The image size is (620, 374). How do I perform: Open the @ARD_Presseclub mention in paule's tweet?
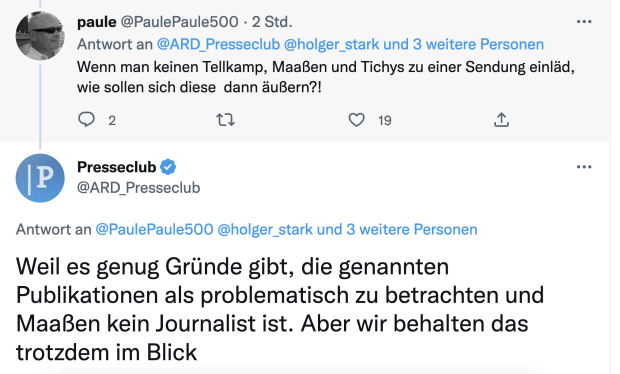tap(218, 44)
